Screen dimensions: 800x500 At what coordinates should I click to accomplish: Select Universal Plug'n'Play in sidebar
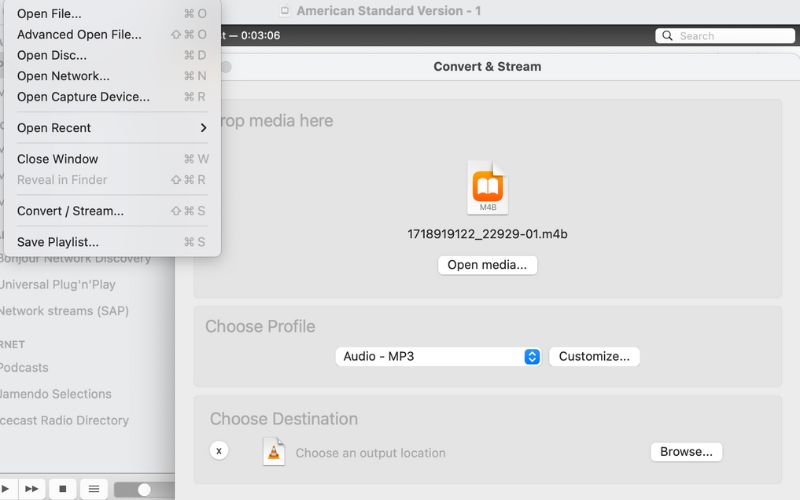[x=57, y=285]
